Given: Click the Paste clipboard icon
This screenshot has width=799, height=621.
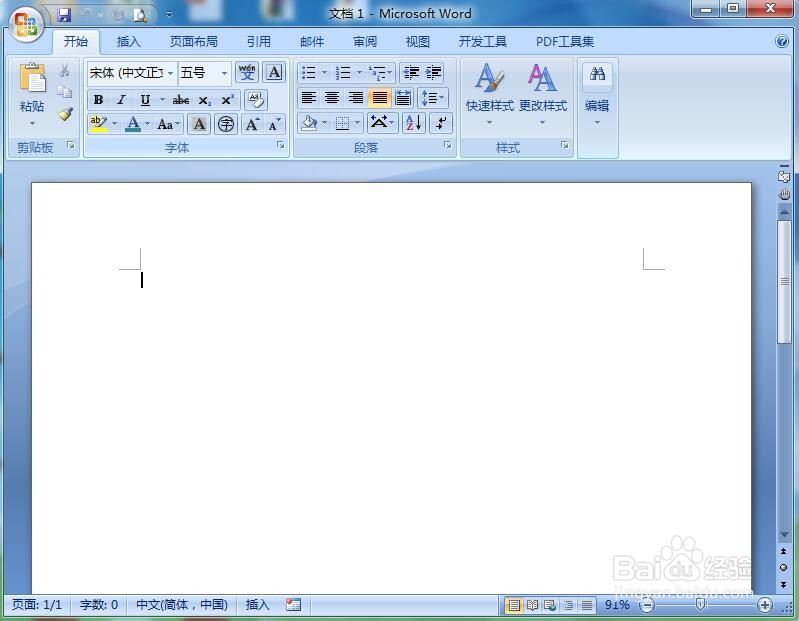Looking at the screenshot, I should [x=32, y=78].
